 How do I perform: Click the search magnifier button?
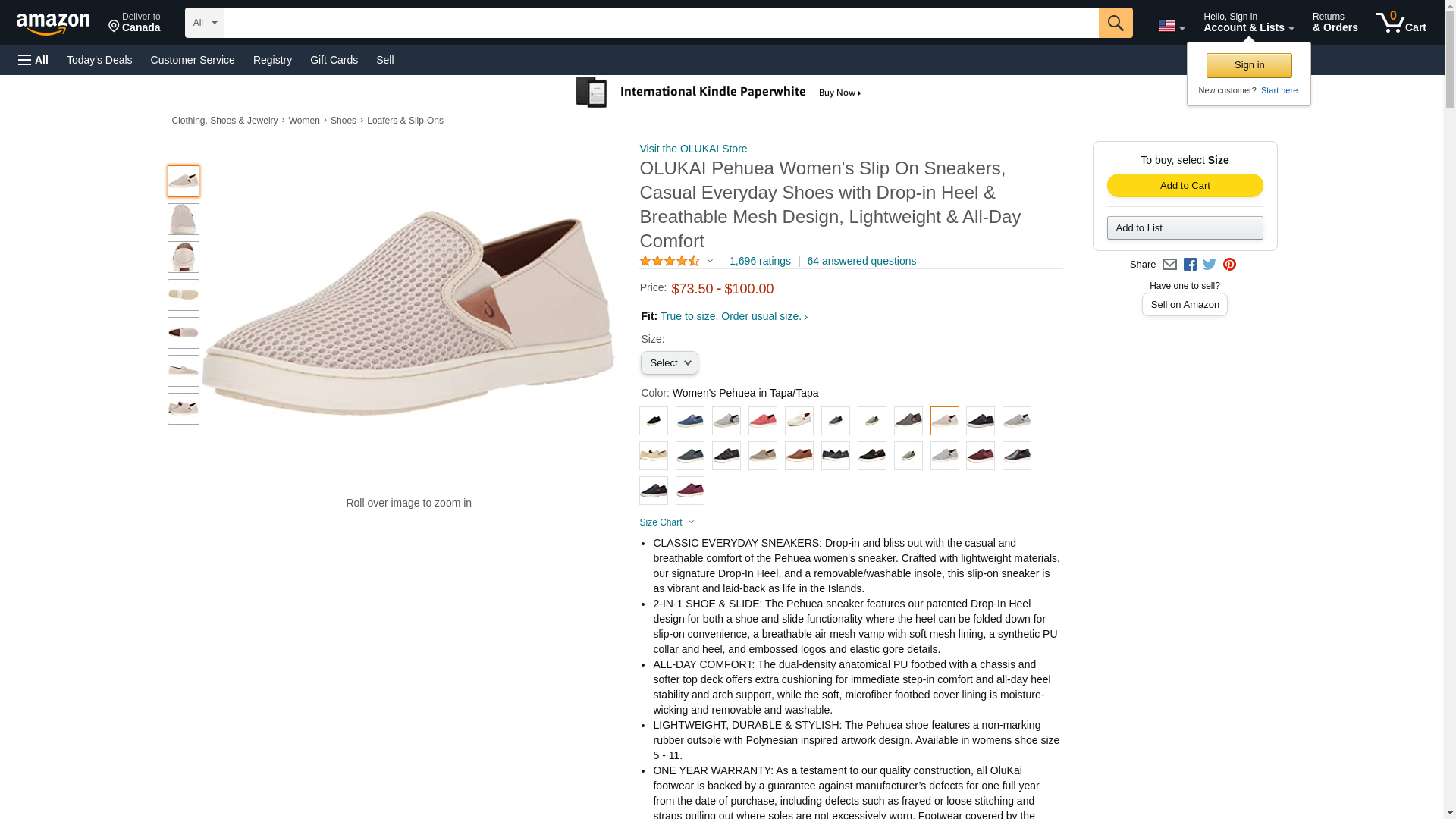(1115, 23)
